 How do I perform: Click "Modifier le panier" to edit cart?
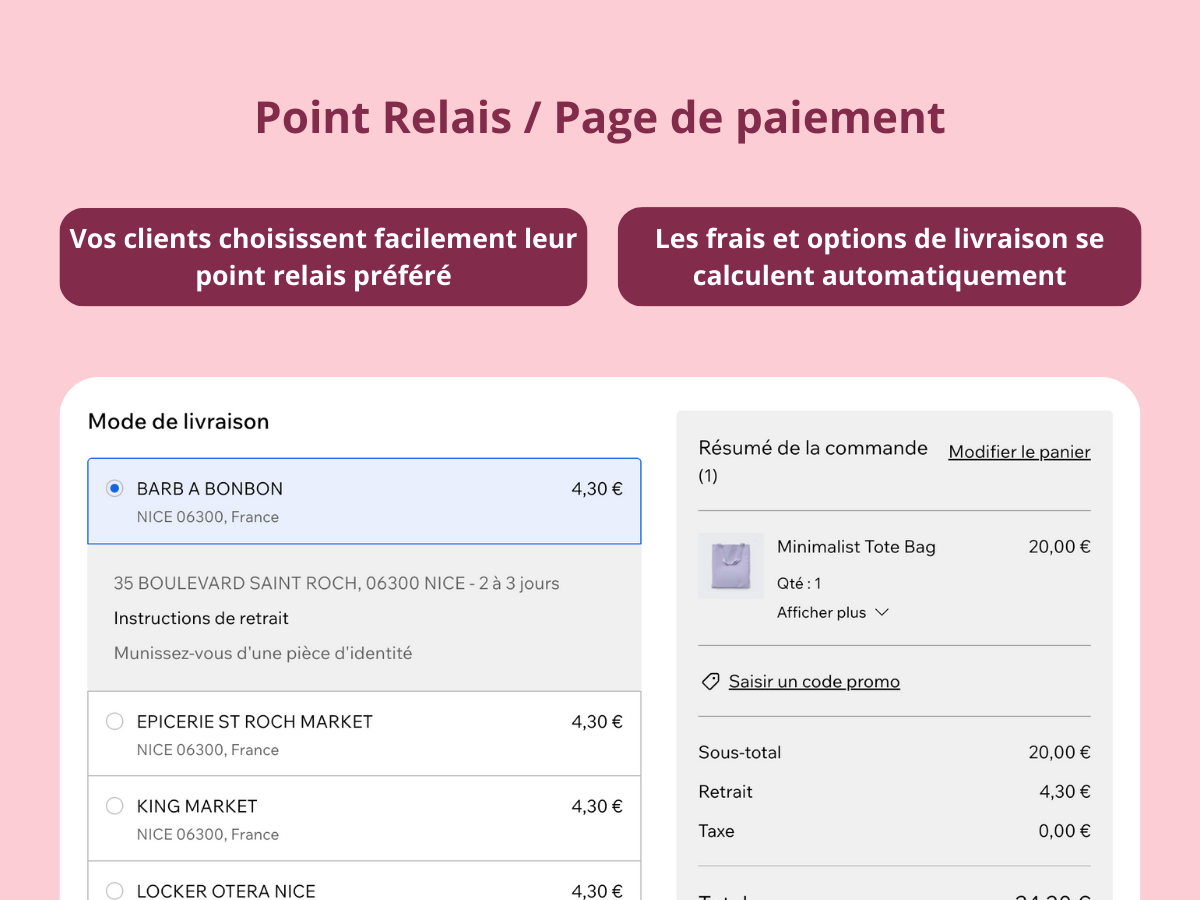[x=1019, y=451]
